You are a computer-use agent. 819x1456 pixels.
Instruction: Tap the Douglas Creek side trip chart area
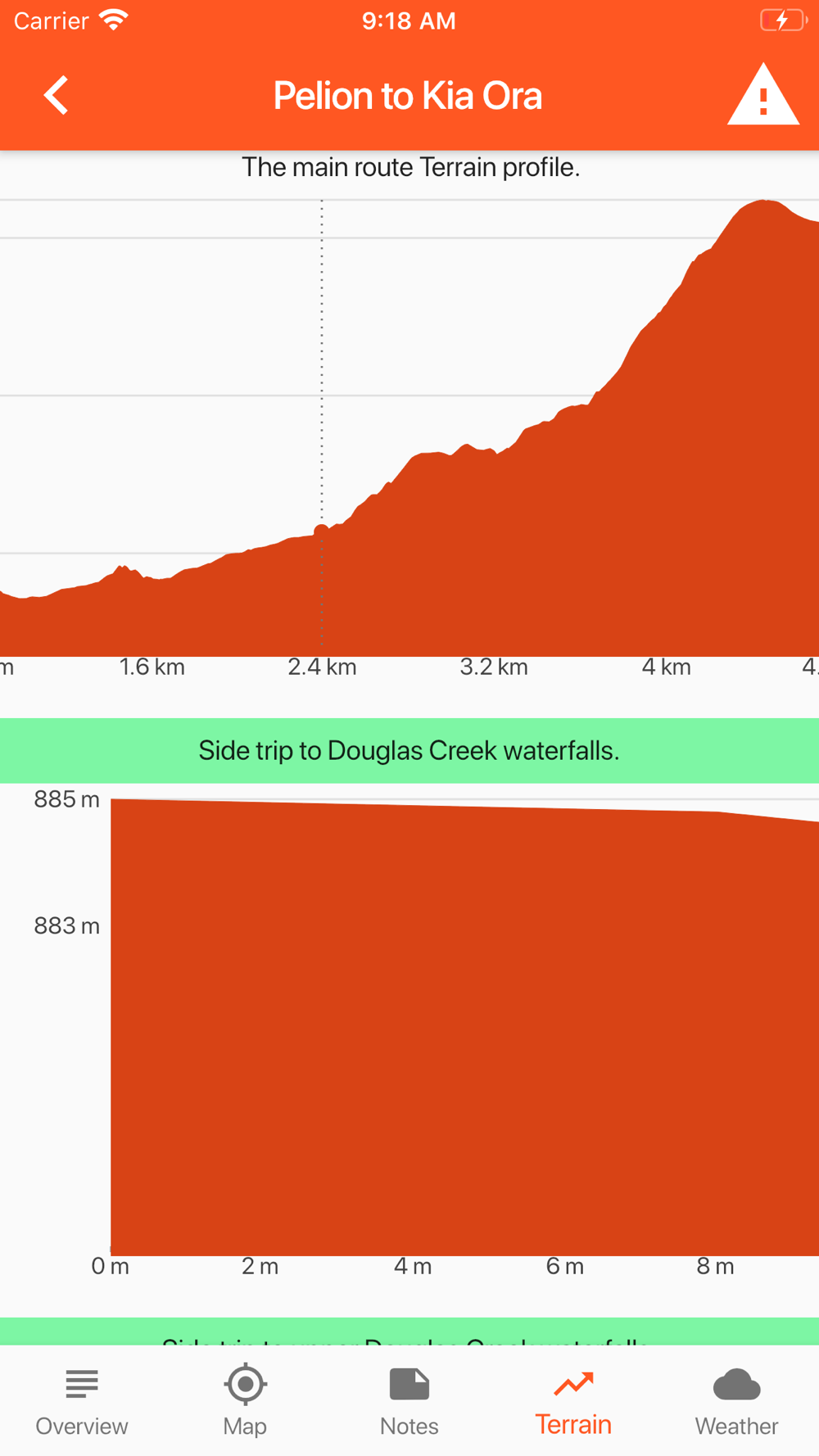point(464,1027)
